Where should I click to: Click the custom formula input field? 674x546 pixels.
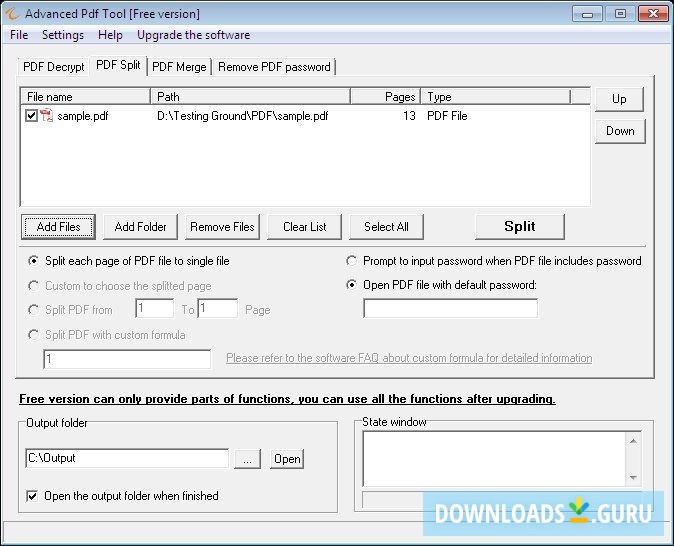tap(127, 359)
